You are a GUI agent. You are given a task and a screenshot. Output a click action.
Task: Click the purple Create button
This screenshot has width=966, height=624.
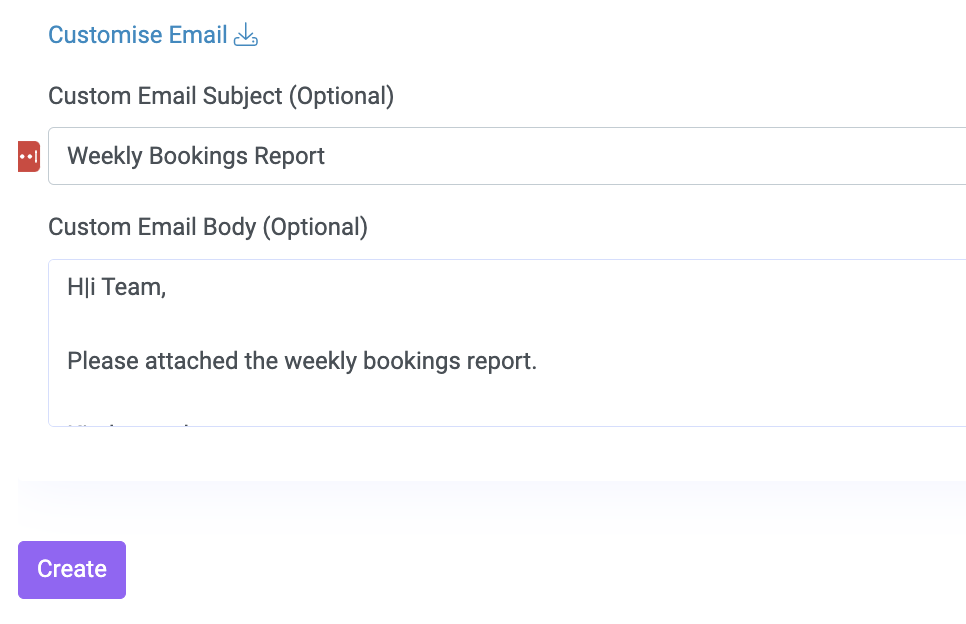coord(72,570)
